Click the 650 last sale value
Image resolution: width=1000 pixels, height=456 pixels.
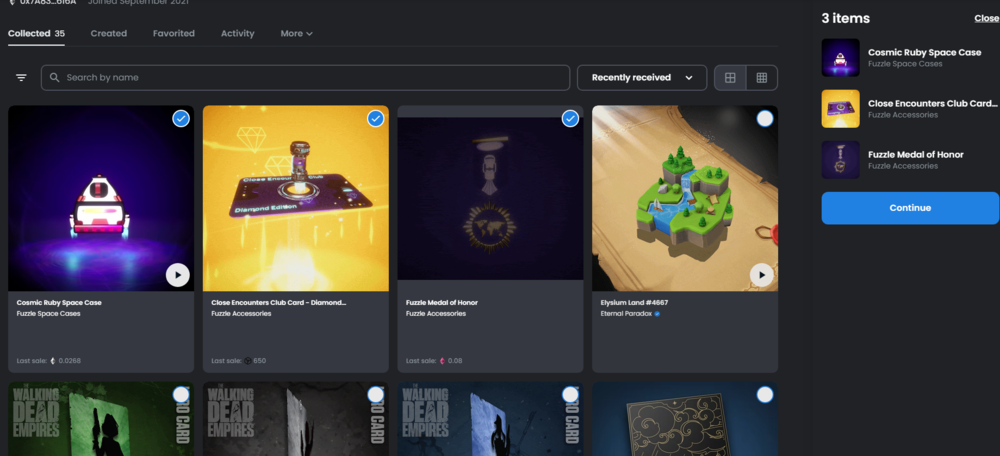pos(260,361)
